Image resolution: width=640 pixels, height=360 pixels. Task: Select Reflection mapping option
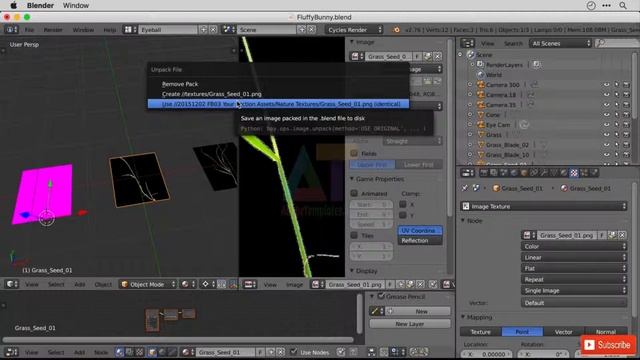tap(420, 241)
